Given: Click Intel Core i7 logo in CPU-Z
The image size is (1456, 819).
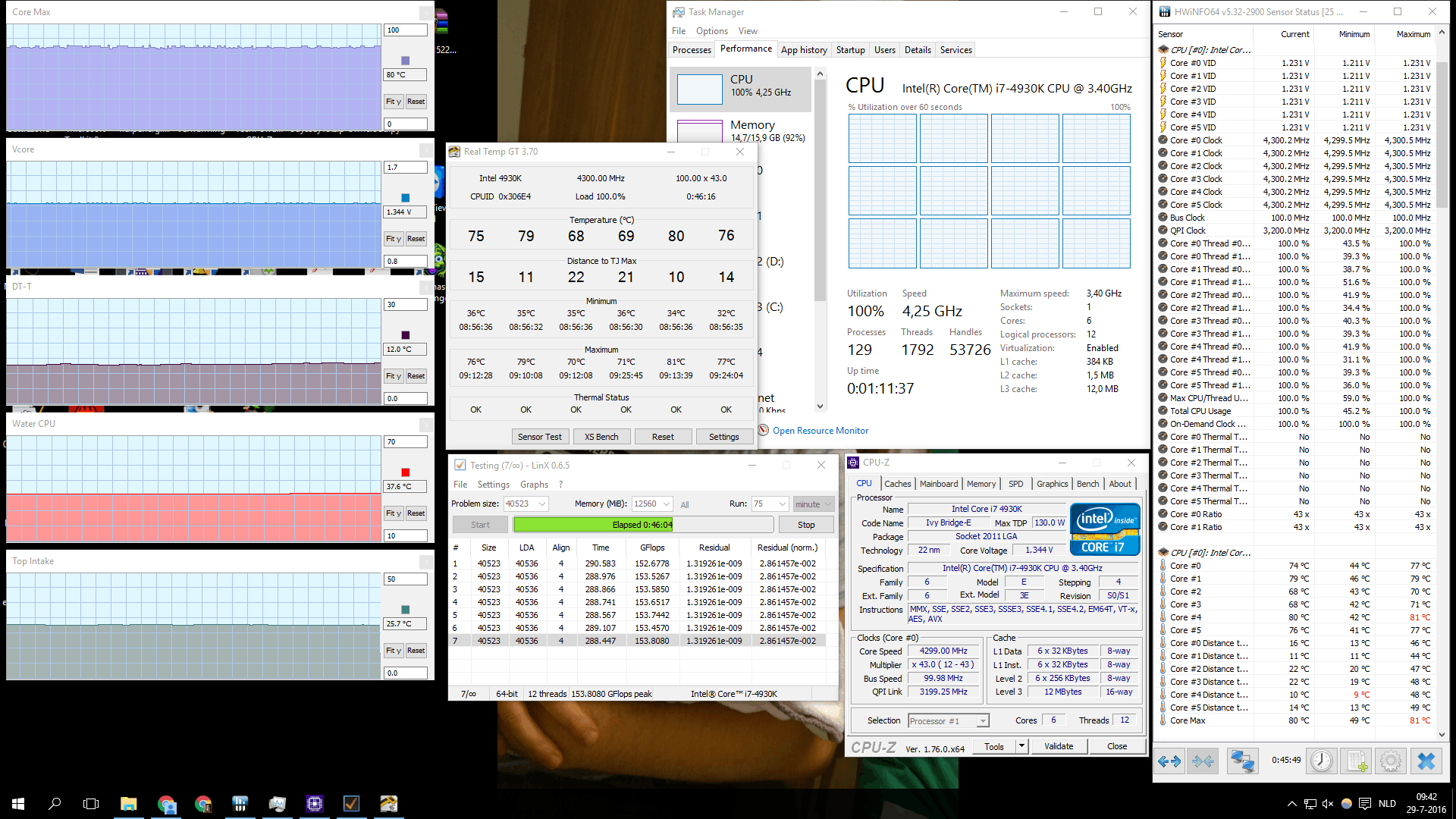Looking at the screenshot, I should [1105, 529].
